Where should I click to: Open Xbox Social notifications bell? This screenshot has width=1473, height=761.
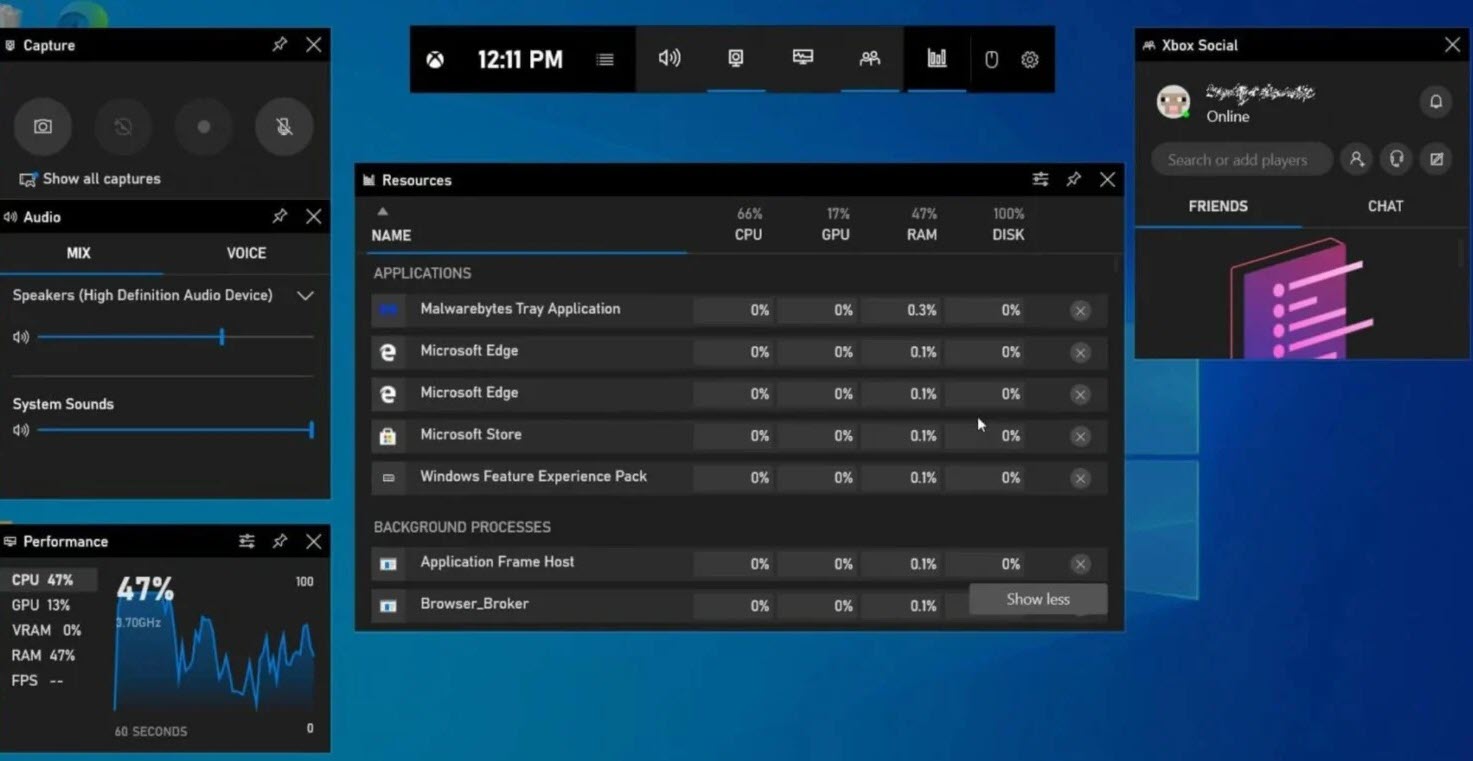1436,102
